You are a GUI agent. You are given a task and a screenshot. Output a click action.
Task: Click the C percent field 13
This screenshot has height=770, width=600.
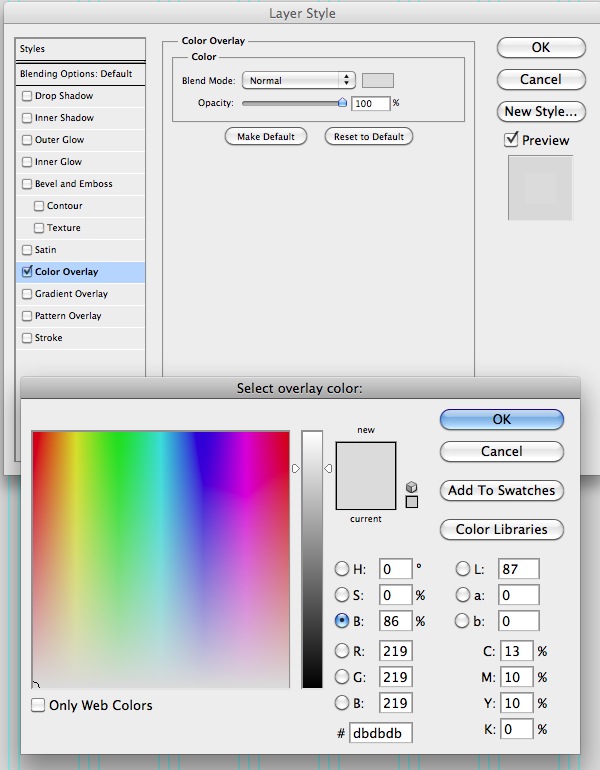point(517,651)
